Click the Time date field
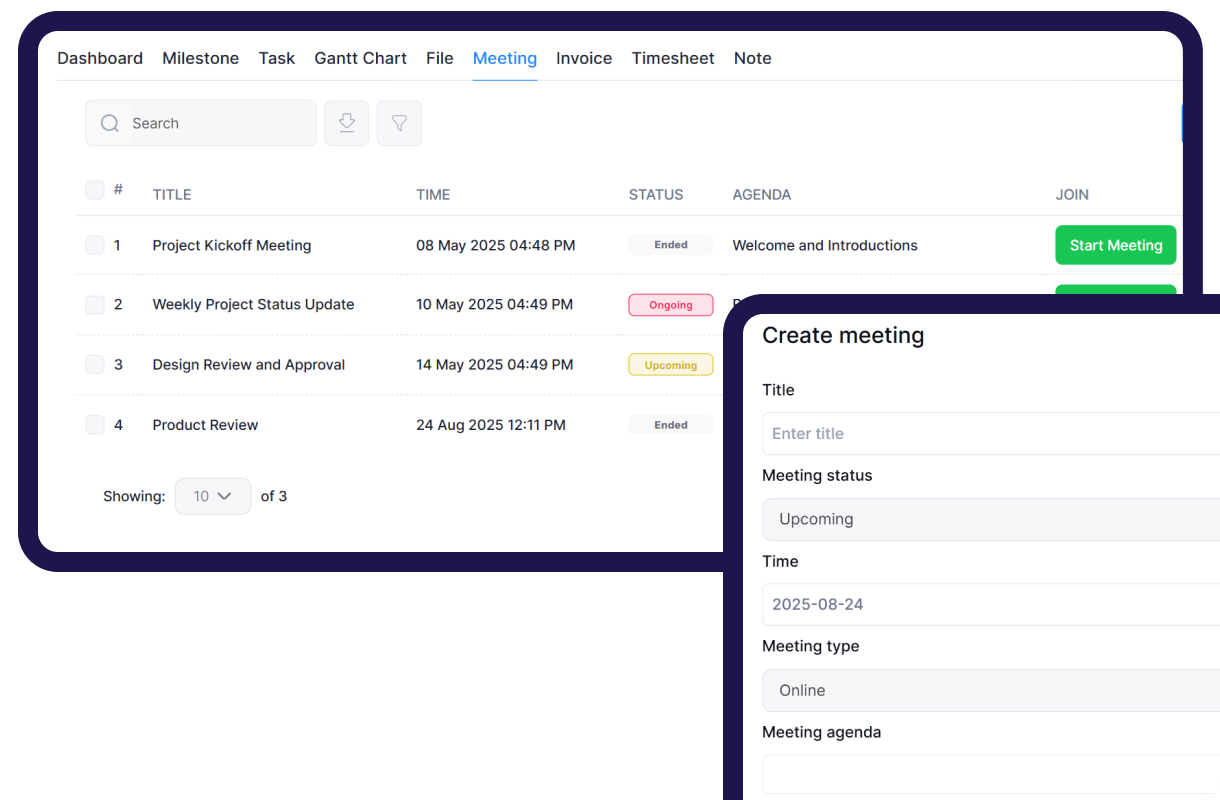The width and height of the screenshot is (1220, 800). (990, 604)
